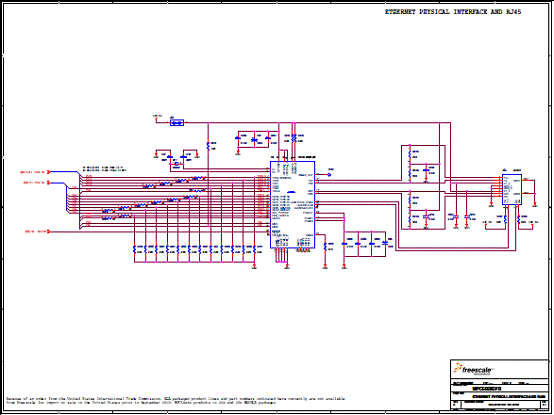Click the polarized capacitor in the decoupling group above the PHY
Image resolution: width=554 pixels, height=415 pixels.
click(254, 140)
